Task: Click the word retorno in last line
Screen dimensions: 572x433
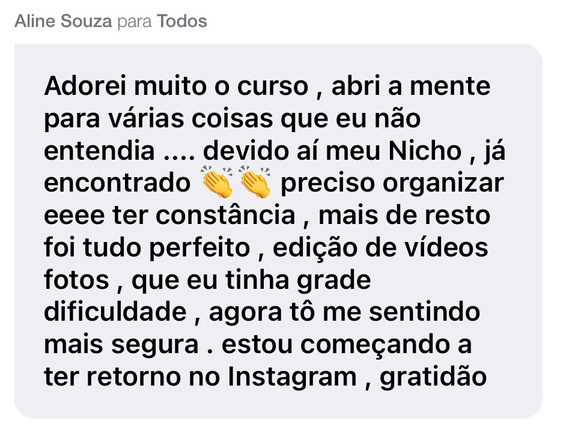Action: point(133,377)
